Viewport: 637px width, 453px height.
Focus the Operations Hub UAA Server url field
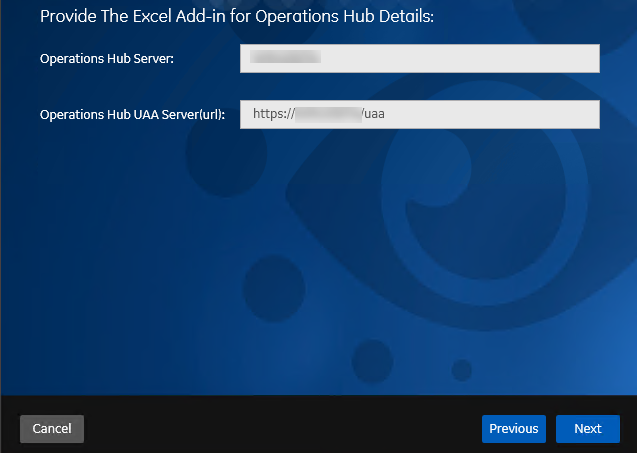click(x=420, y=115)
